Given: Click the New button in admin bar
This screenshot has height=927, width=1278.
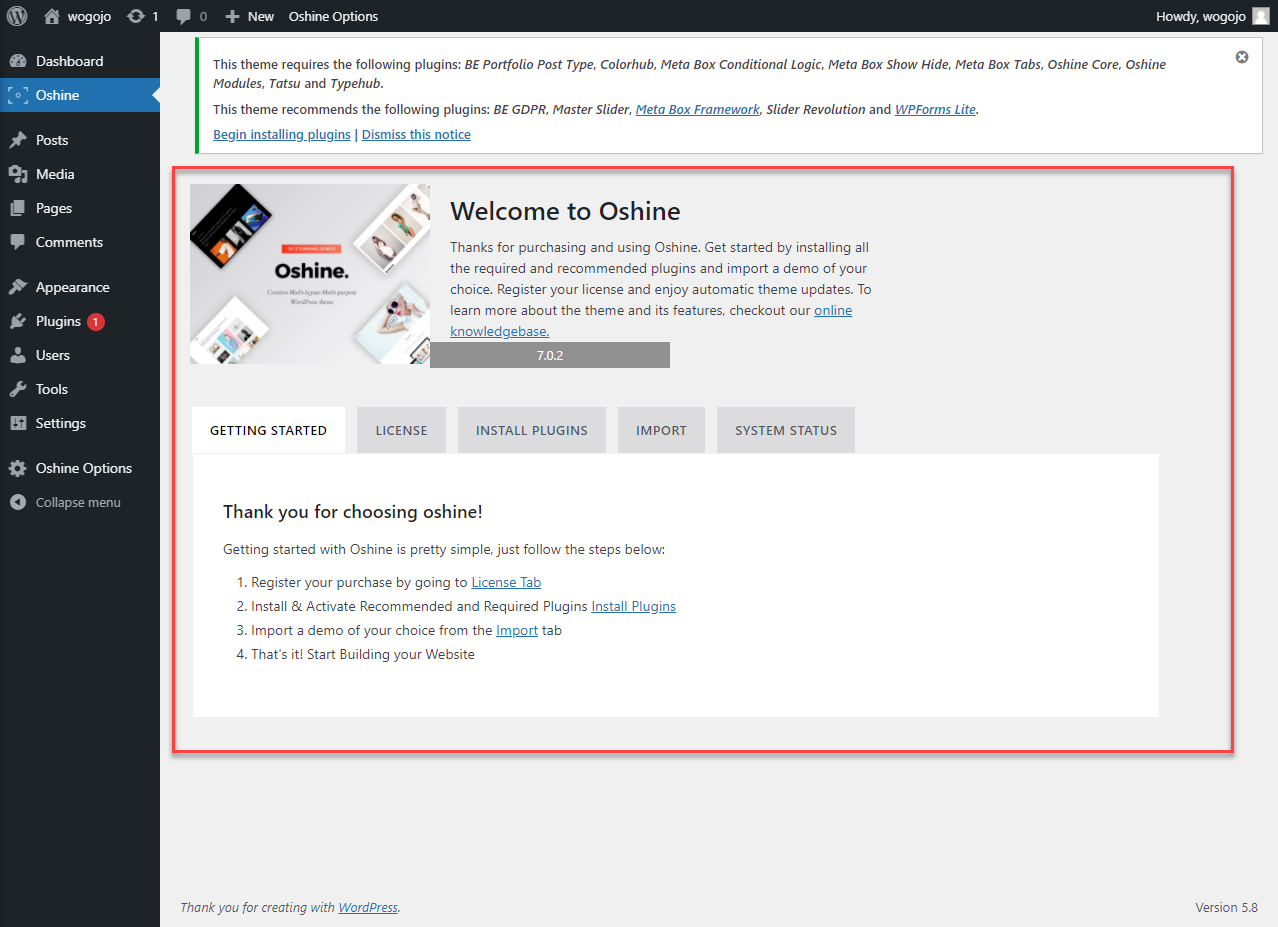Looking at the screenshot, I should pos(250,16).
